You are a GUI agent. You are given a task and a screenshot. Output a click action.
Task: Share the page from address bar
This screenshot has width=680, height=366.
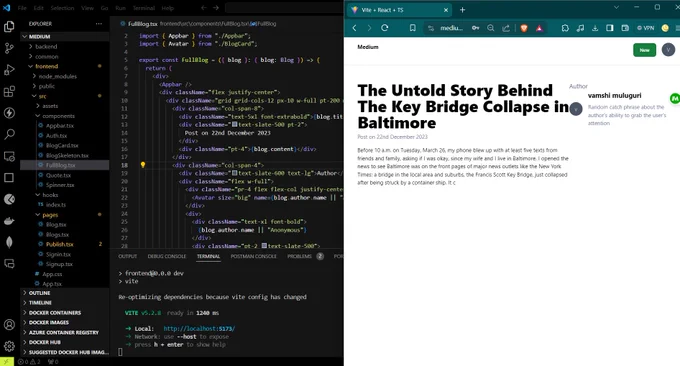pyautogui.click(x=506, y=28)
